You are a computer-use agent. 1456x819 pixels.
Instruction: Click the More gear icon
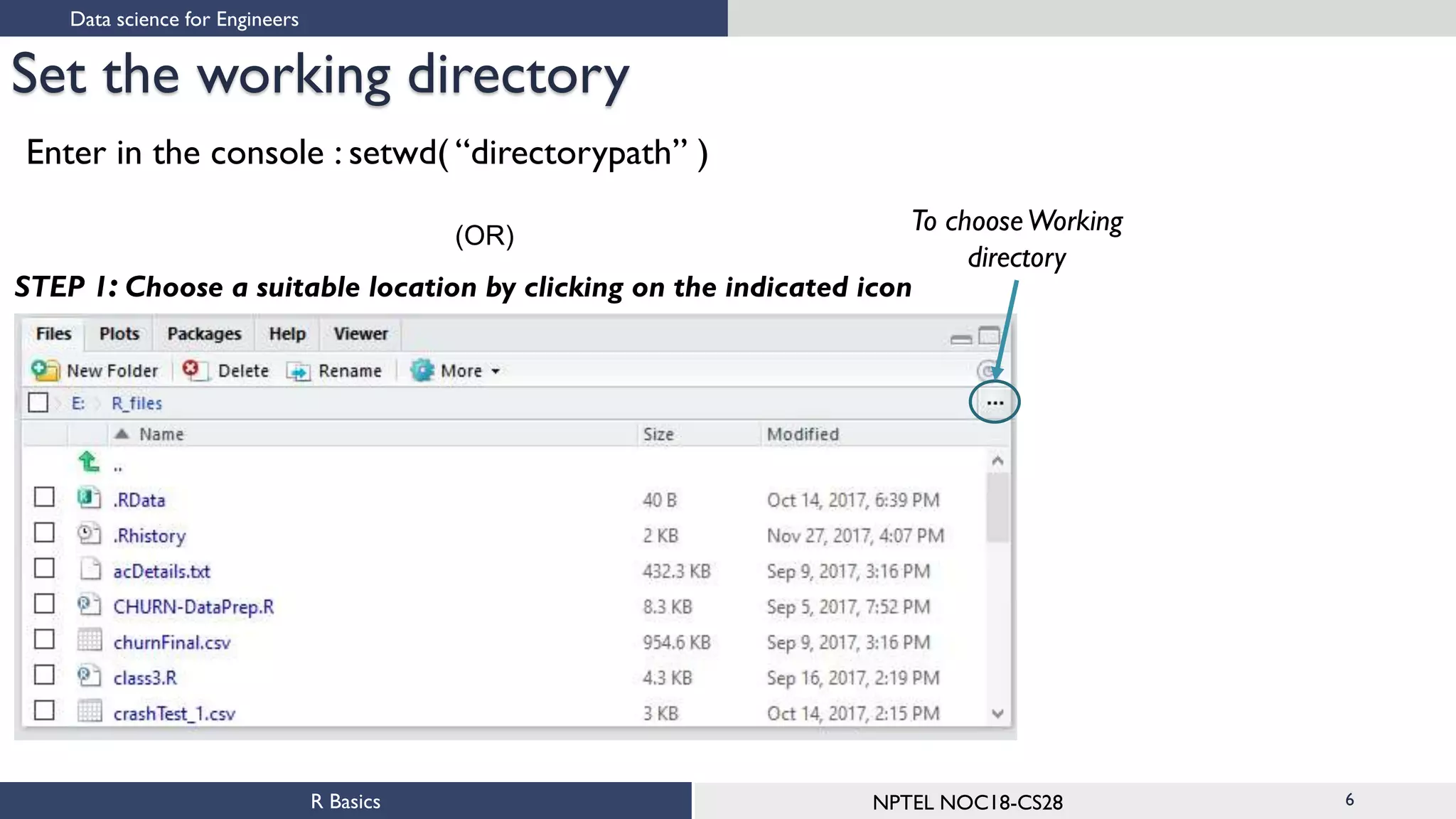[422, 370]
